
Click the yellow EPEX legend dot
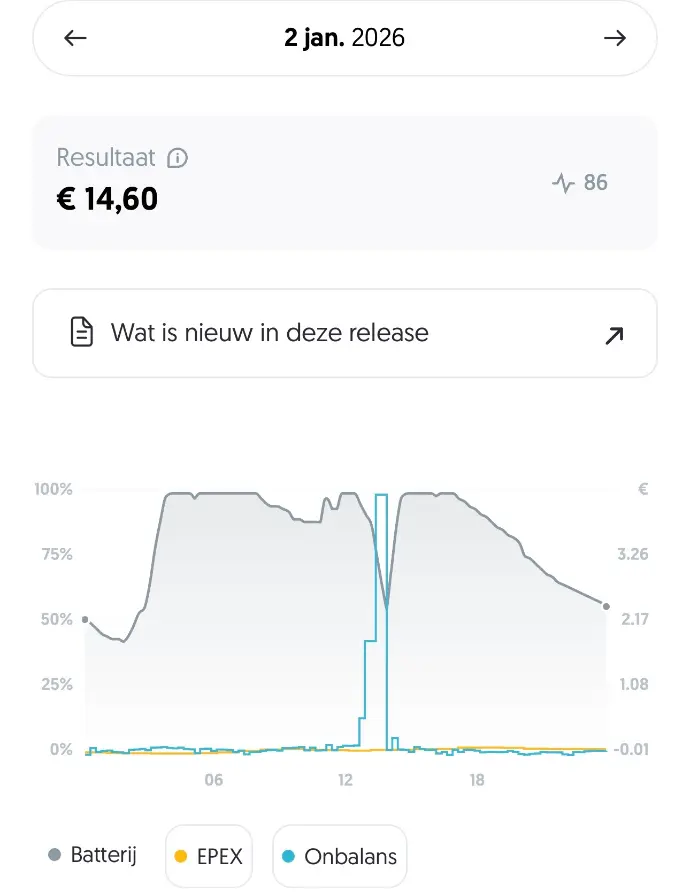[x=181, y=856]
